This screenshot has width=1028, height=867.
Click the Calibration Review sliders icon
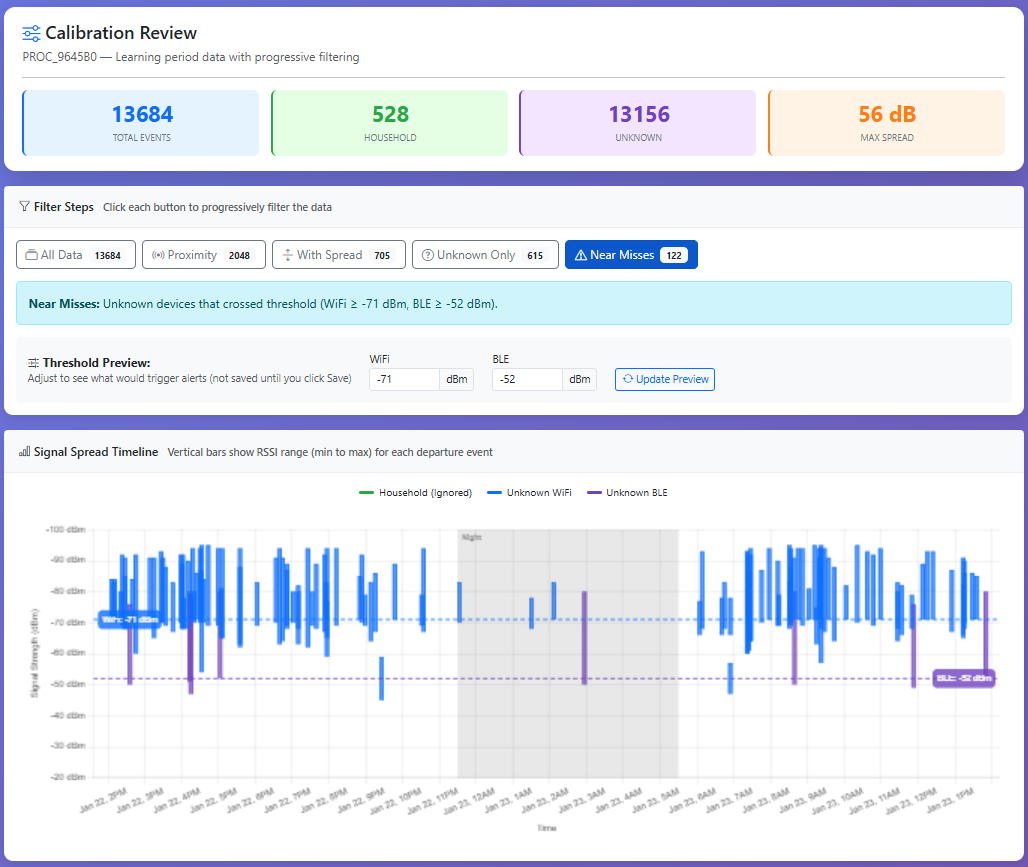(32, 34)
